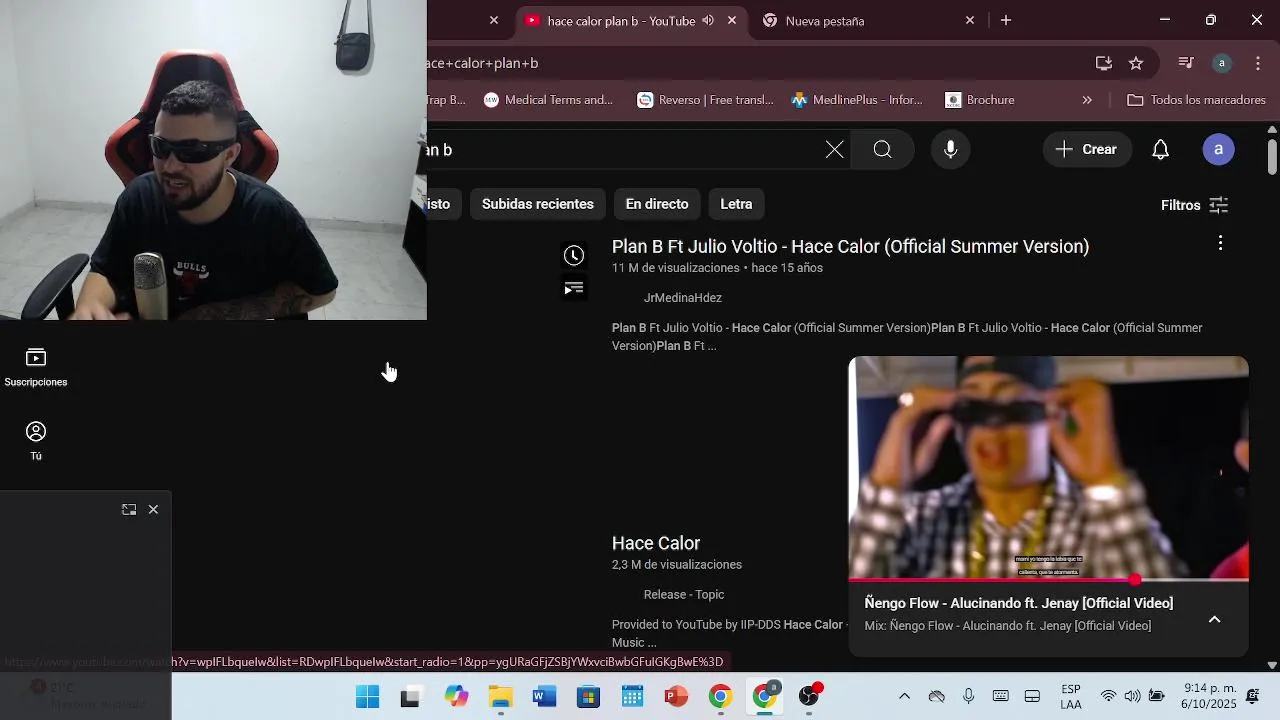Open the Hace Calor Release Topic result
Viewport: 1280px width, 720px height.
coord(656,543)
